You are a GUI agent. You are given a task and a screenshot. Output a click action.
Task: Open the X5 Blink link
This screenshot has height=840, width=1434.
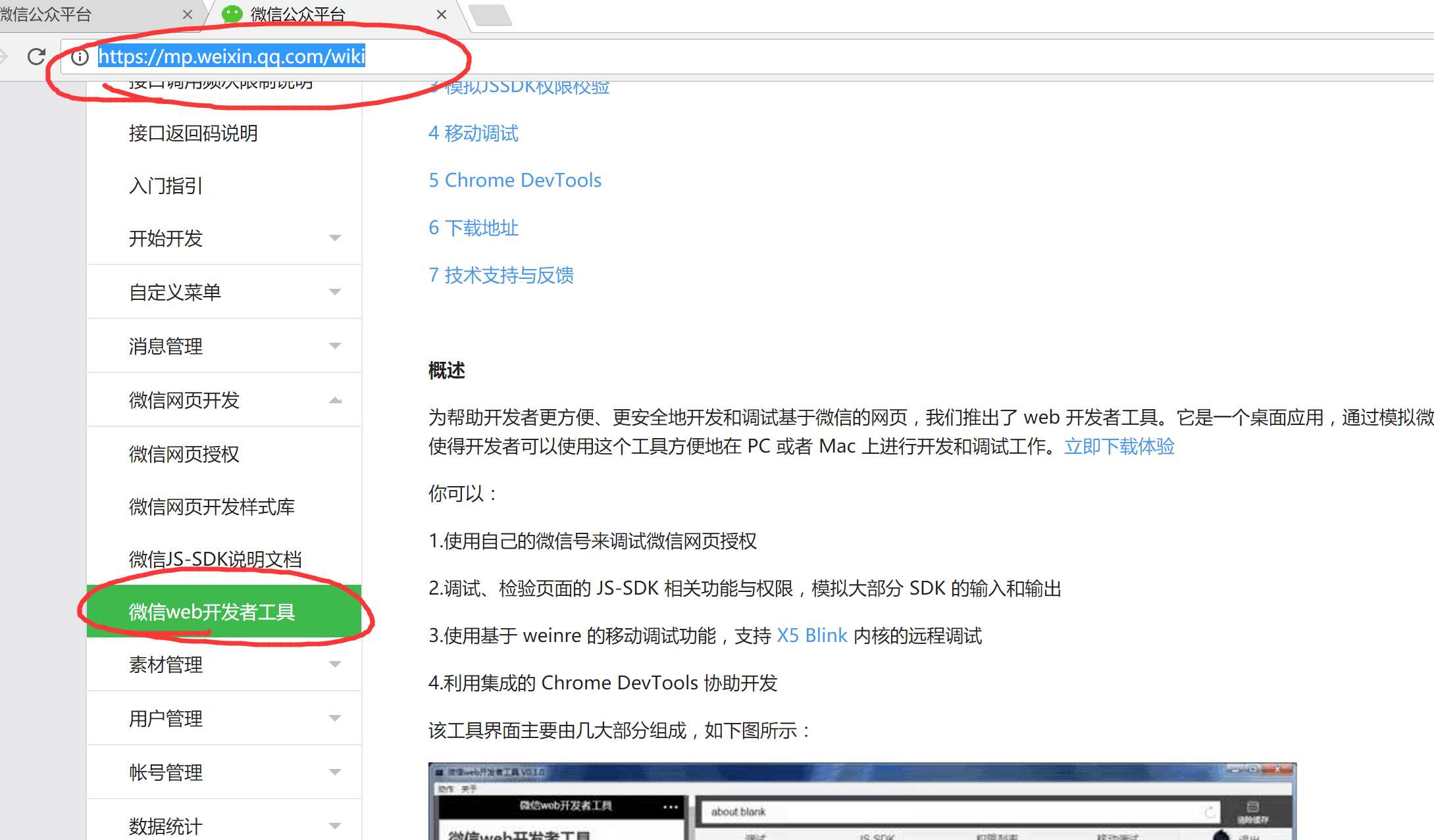click(x=812, y=635)
